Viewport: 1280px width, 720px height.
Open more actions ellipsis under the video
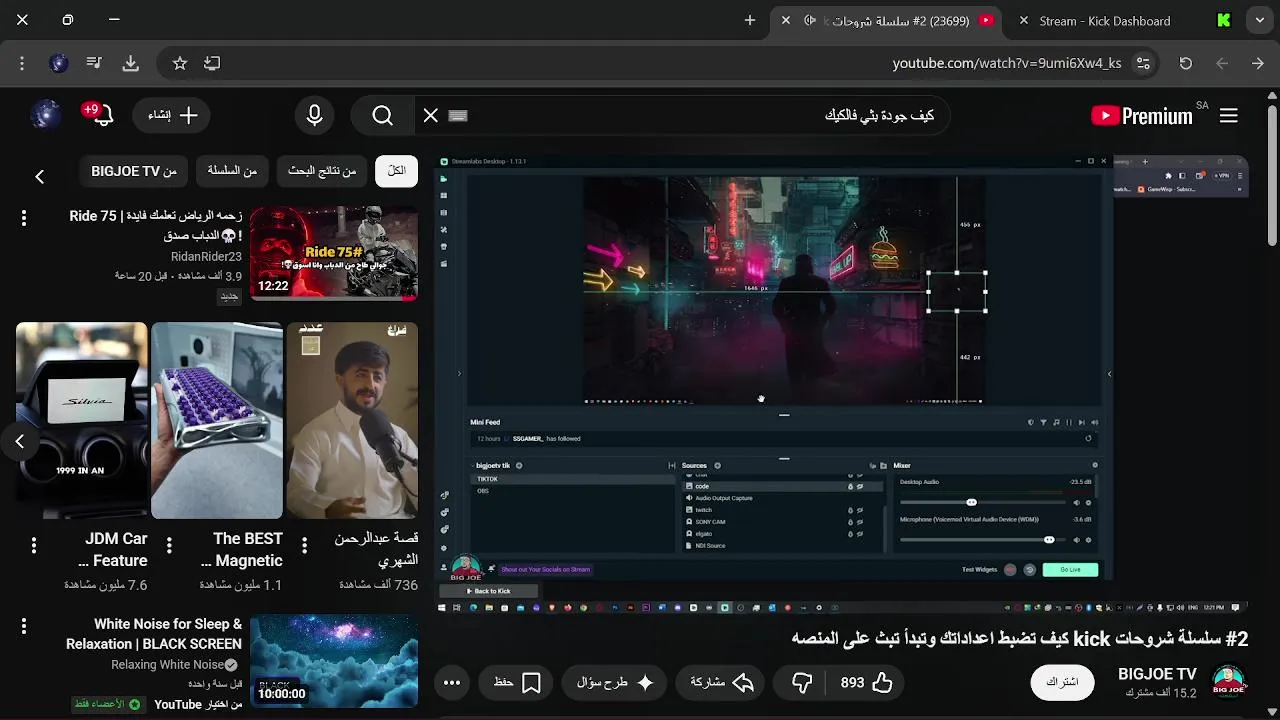pos(452,683)
